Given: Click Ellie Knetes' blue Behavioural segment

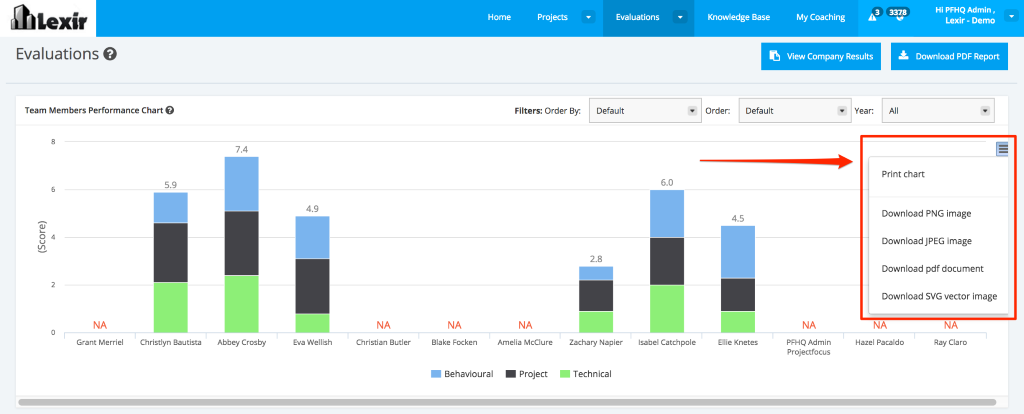Looking at the screenshot, I should (x=738, y=252).
